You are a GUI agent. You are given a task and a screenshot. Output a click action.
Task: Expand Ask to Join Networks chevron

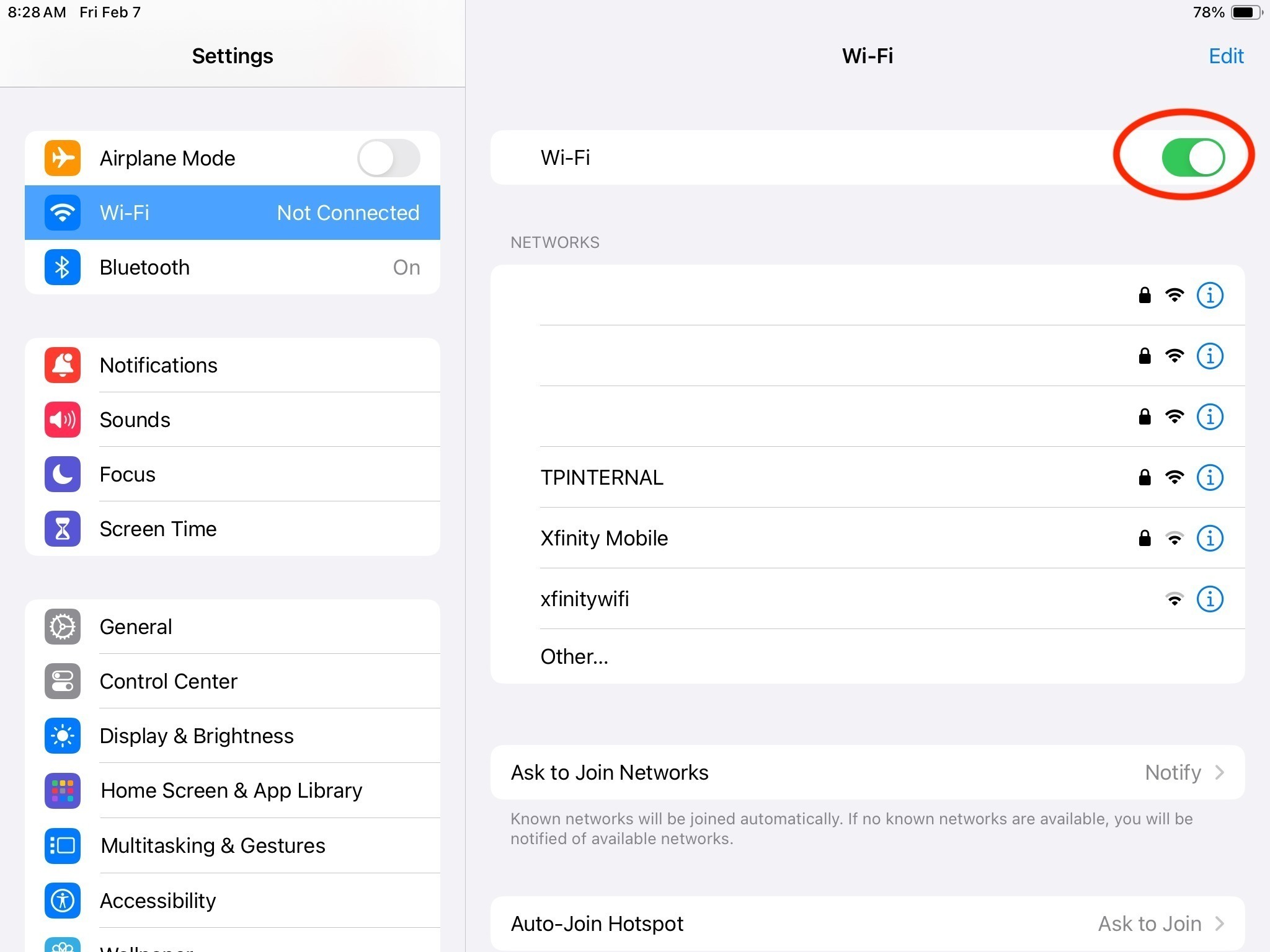tap(1219, 772)
